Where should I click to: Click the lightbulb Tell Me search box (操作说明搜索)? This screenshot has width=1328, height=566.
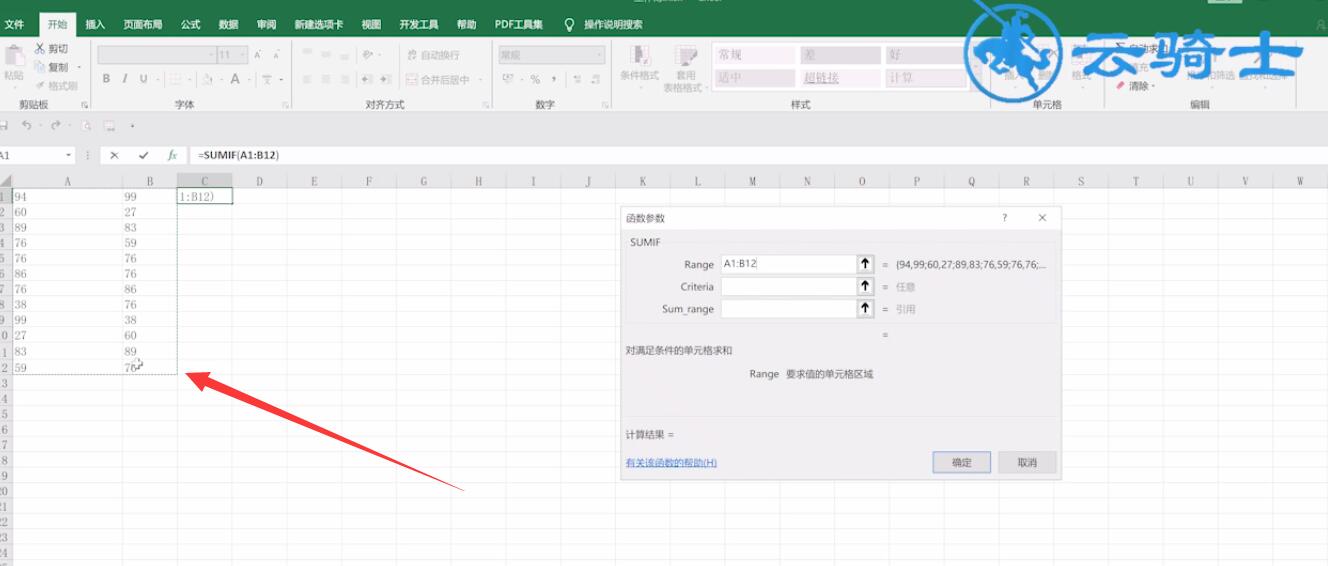pyautogui.click(x=604, y=24)
